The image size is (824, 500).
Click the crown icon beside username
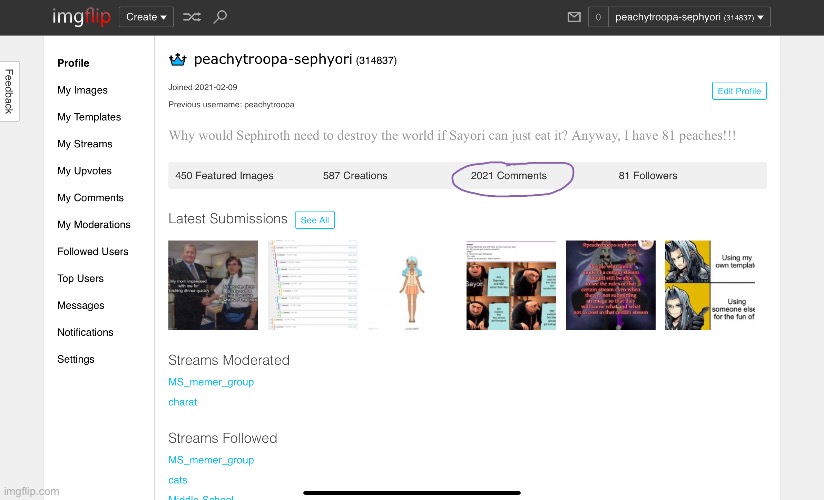pos(178,60)
